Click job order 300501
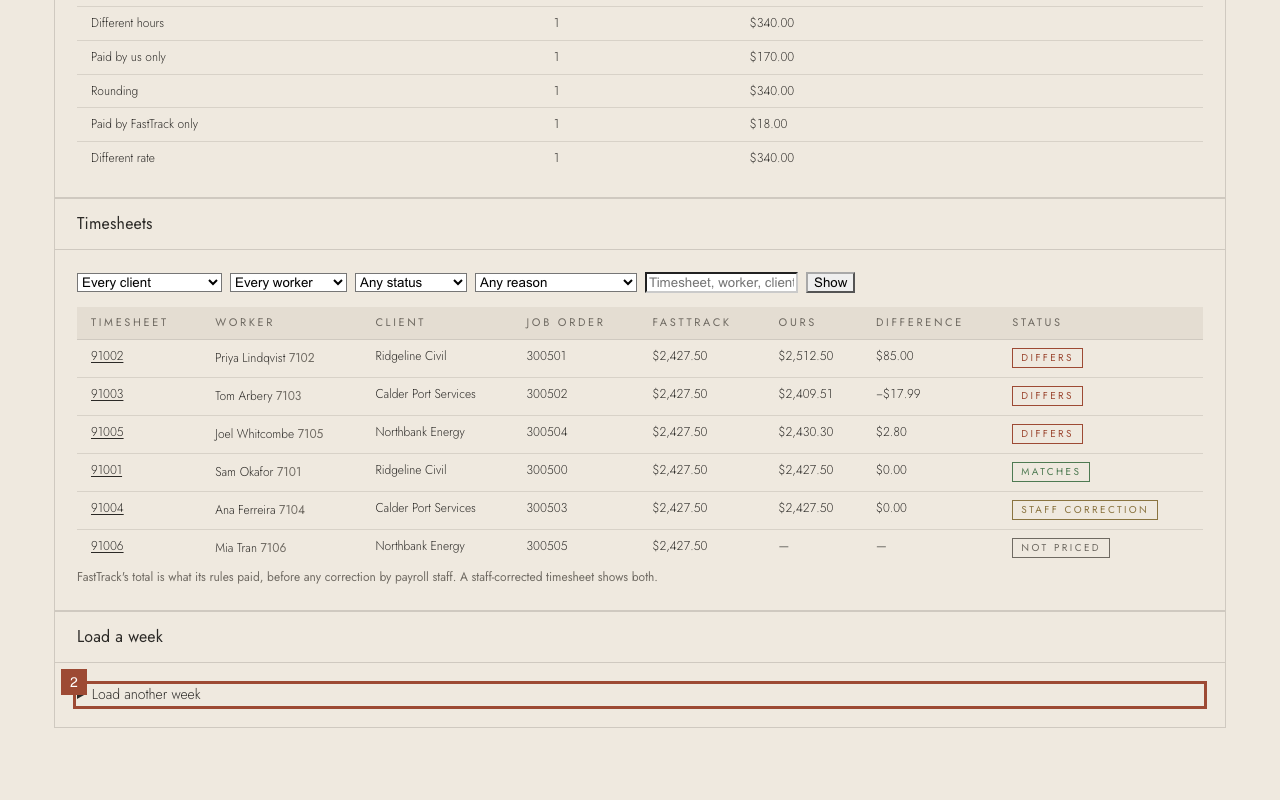The height and width of the screenshot is (800, 1280). (547, 356)
